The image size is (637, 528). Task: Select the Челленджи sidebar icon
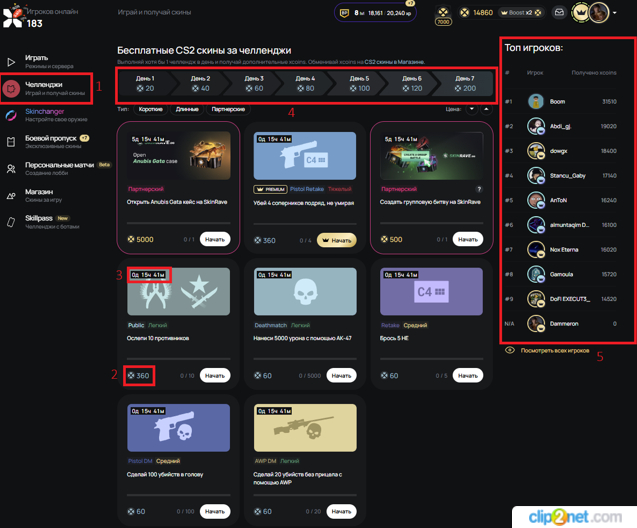[x=11, y=88]
